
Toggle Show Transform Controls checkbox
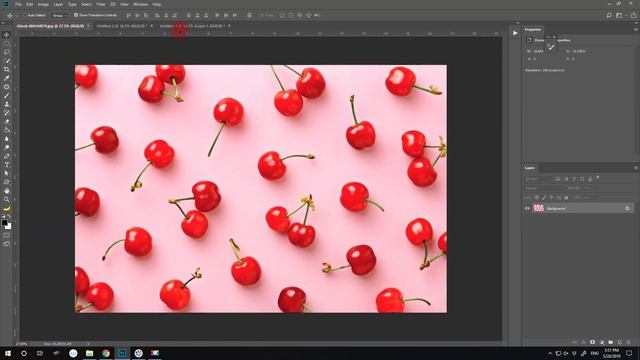point(76,15)
